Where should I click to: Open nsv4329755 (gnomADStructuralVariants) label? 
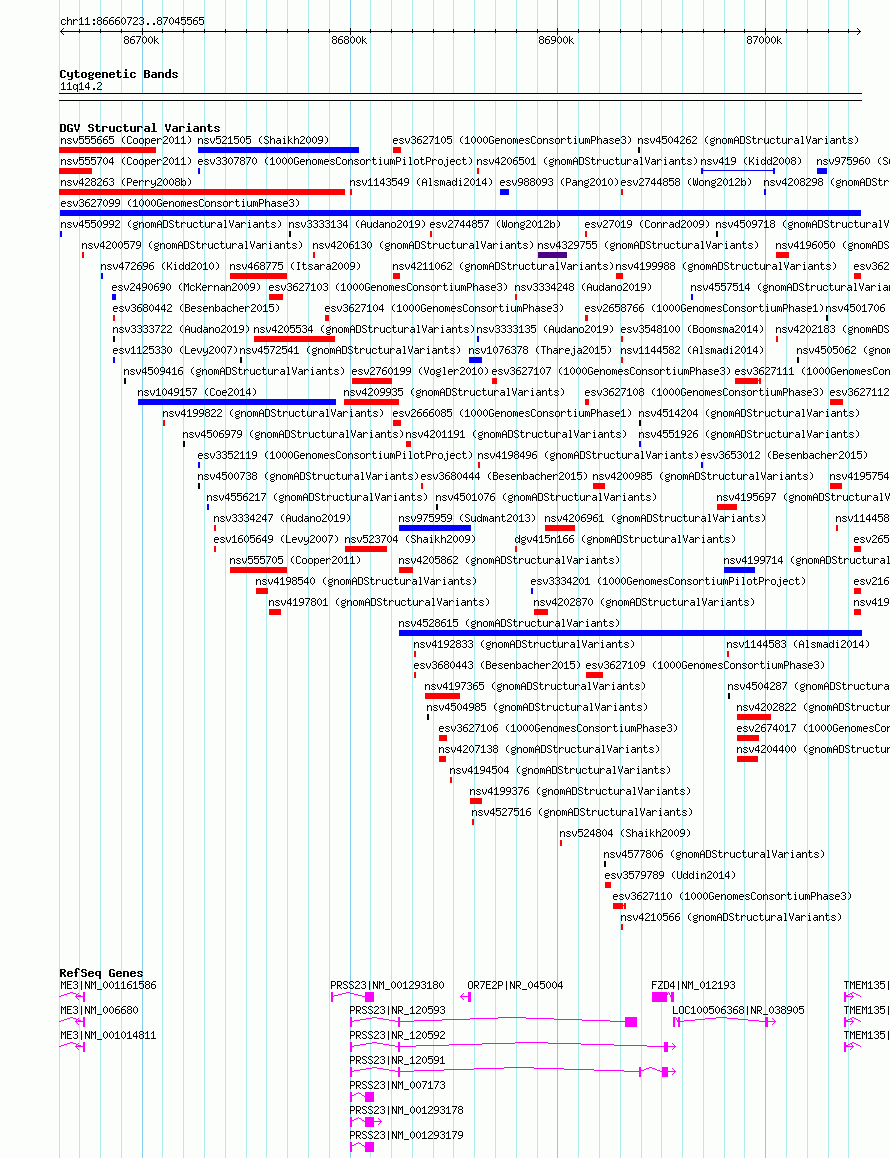[x=648, y=245]
